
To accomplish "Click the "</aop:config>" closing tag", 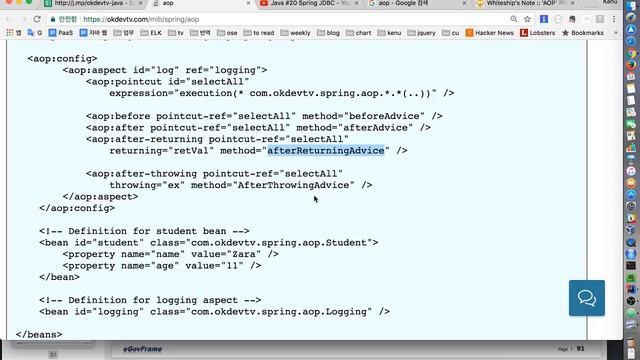I will point(77,208).
